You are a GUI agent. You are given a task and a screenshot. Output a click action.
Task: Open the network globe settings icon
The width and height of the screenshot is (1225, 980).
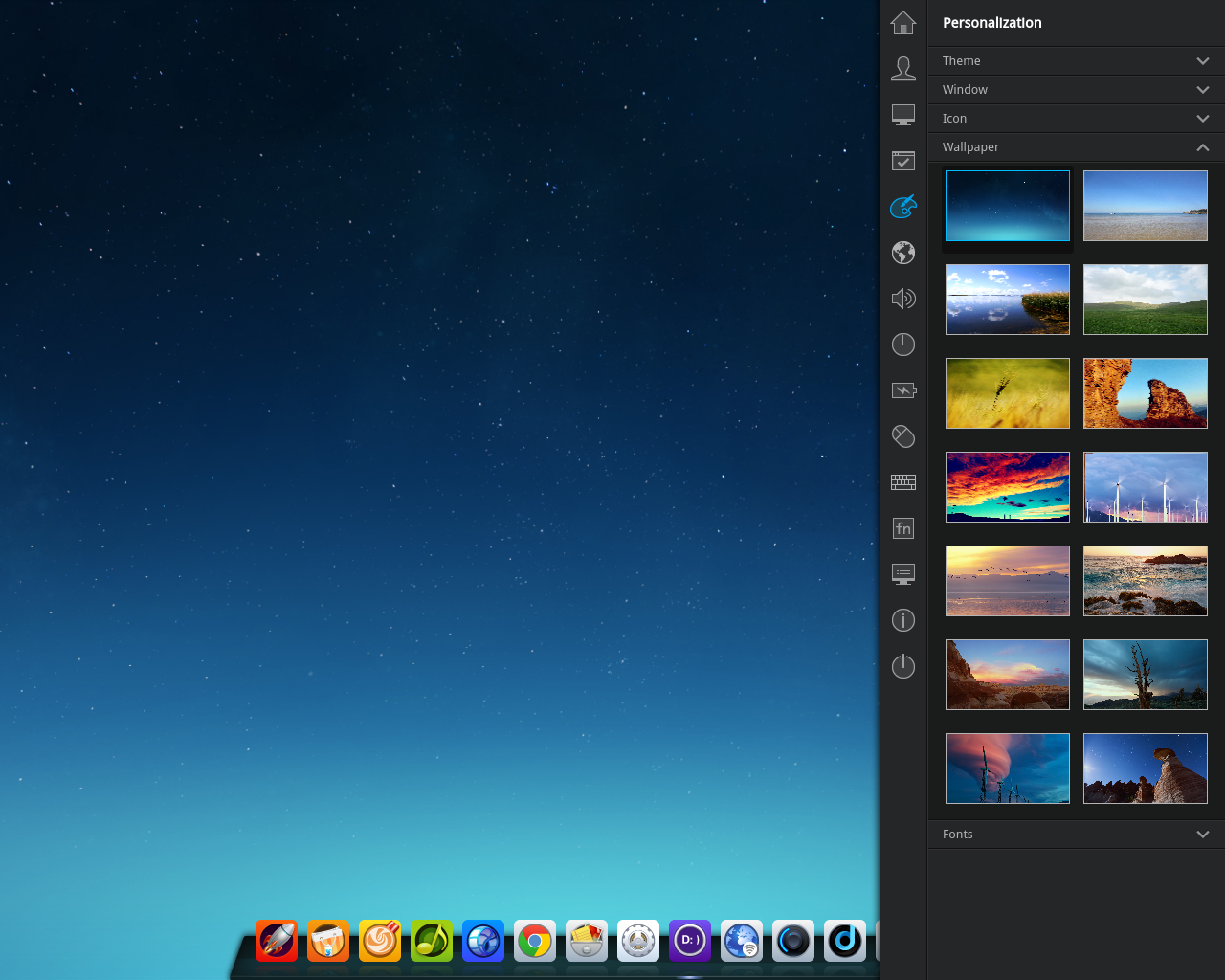click(x=903, y=253)
